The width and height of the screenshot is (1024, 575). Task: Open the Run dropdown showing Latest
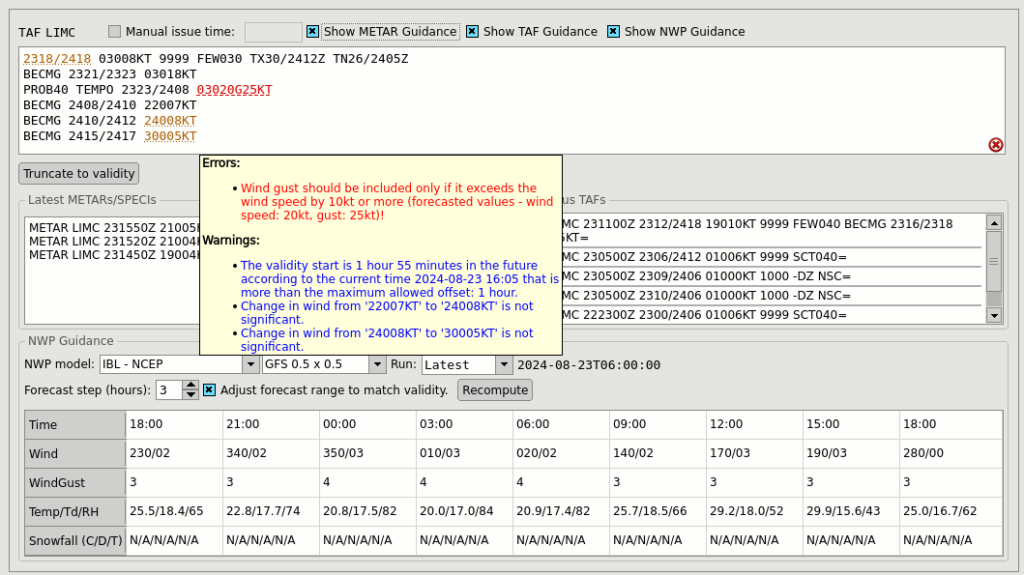coord(467,365)
